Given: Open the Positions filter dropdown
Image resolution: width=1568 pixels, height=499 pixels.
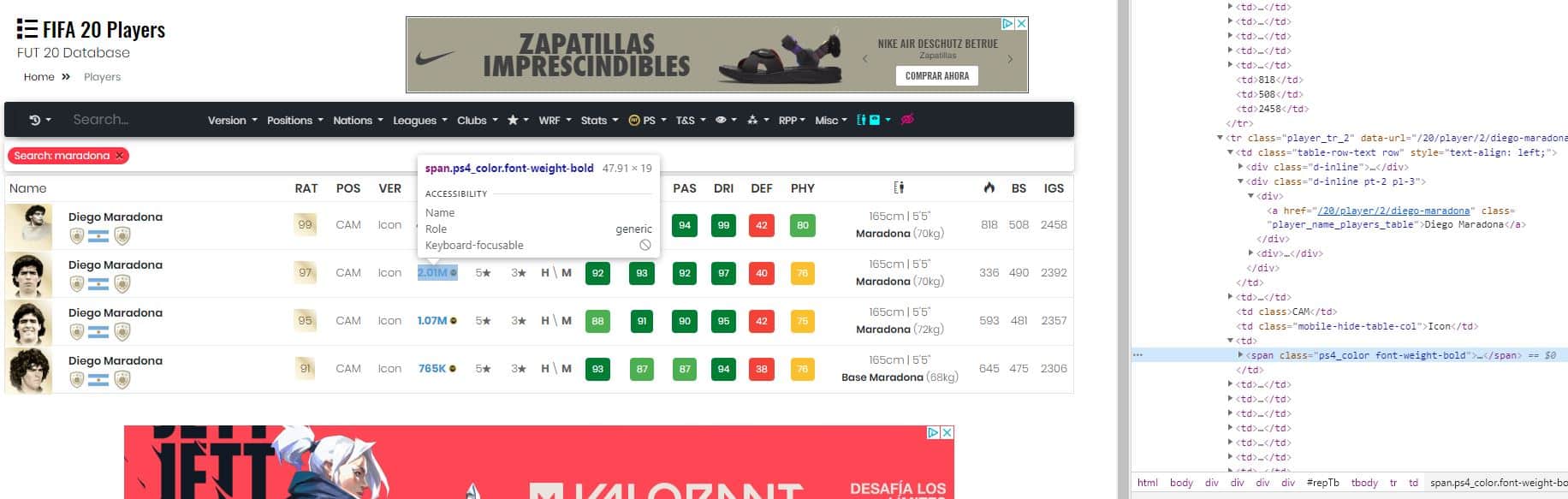Looking at the screenshot, I should (x=295, y=120).
